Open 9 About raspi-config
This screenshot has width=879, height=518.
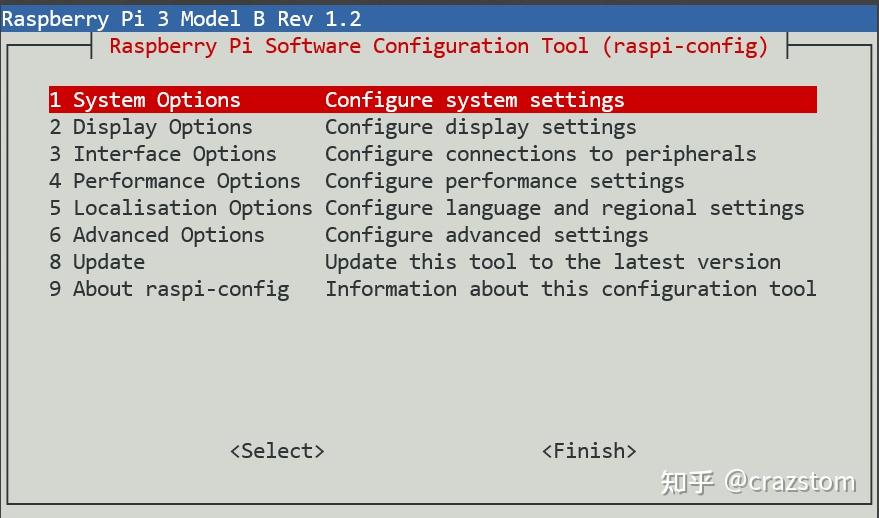(169, 289)
